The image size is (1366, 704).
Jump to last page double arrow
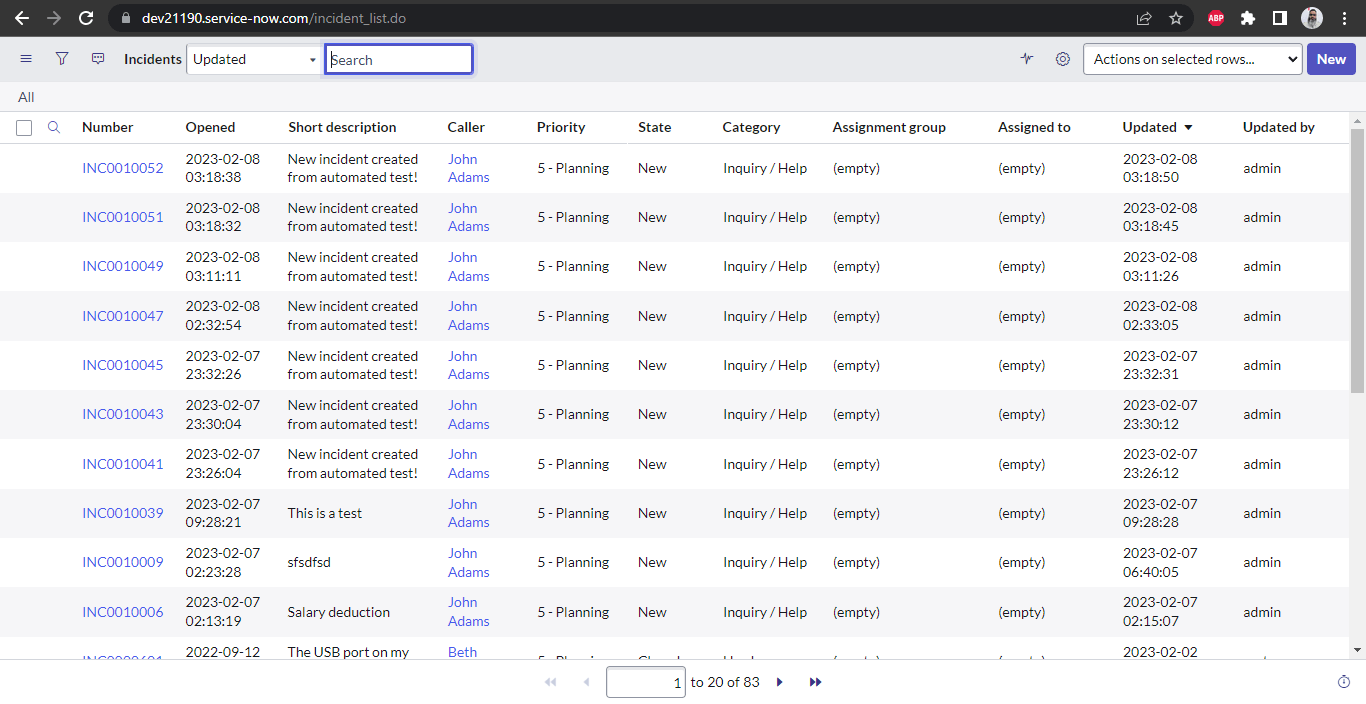click(815, 682)
